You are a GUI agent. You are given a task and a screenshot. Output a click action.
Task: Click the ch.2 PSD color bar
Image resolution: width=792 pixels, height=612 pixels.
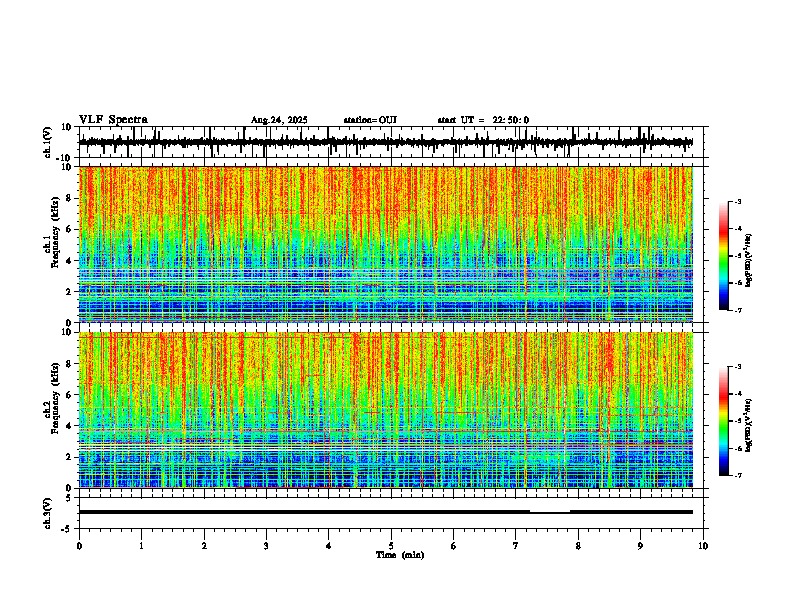(x=724, y=421)
